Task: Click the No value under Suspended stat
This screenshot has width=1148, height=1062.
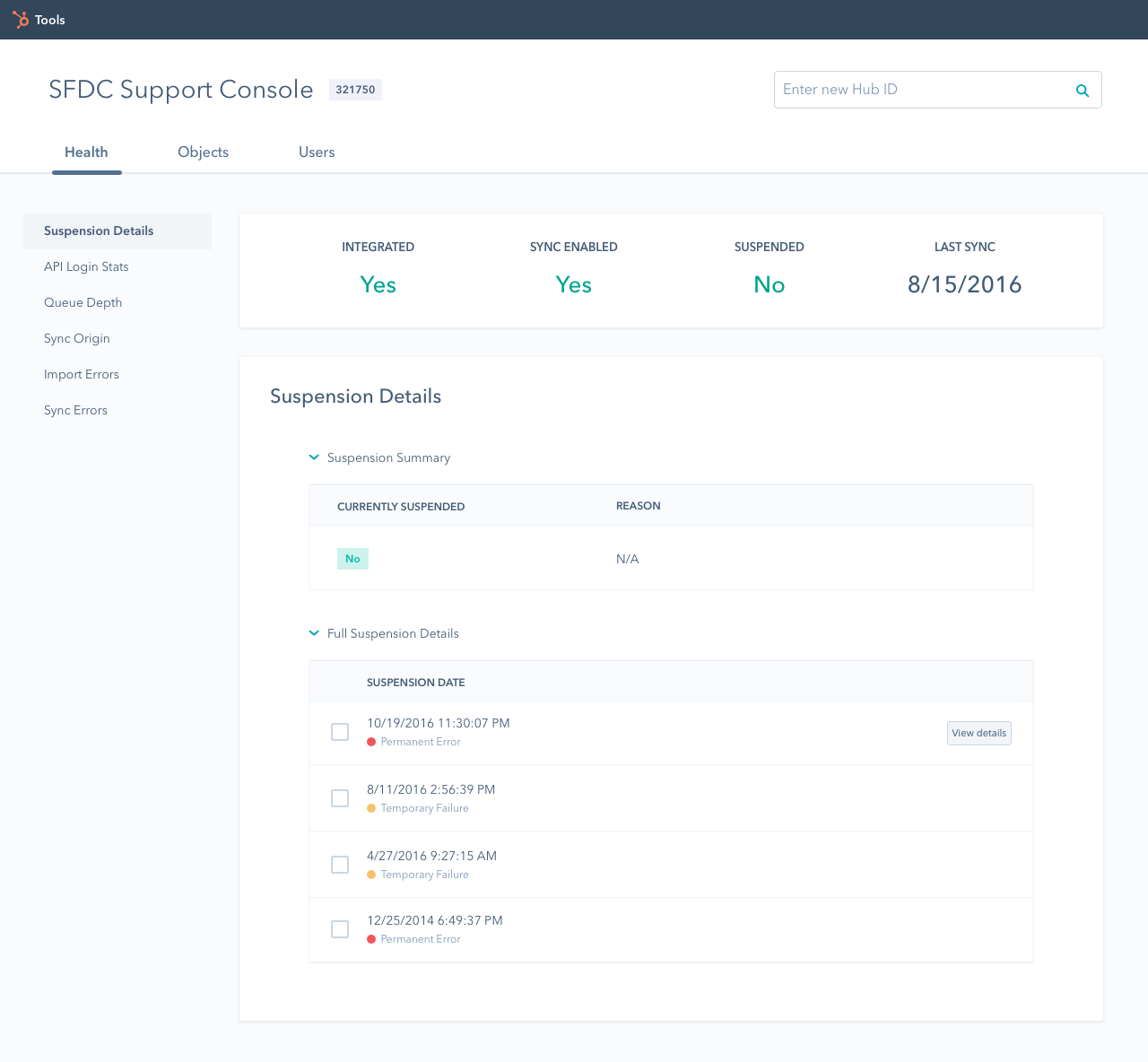Action: coord(770,284)
